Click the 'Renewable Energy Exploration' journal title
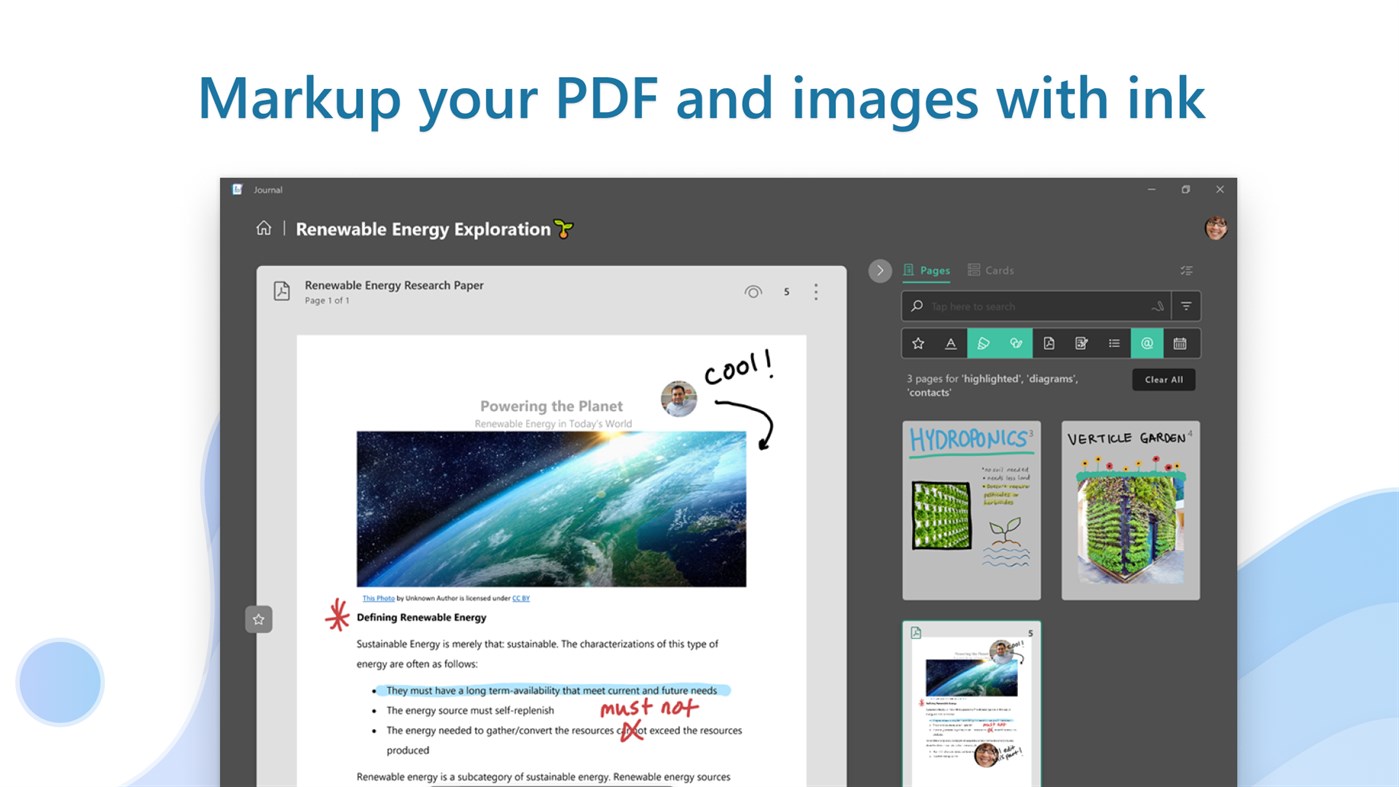 point(423,229)
